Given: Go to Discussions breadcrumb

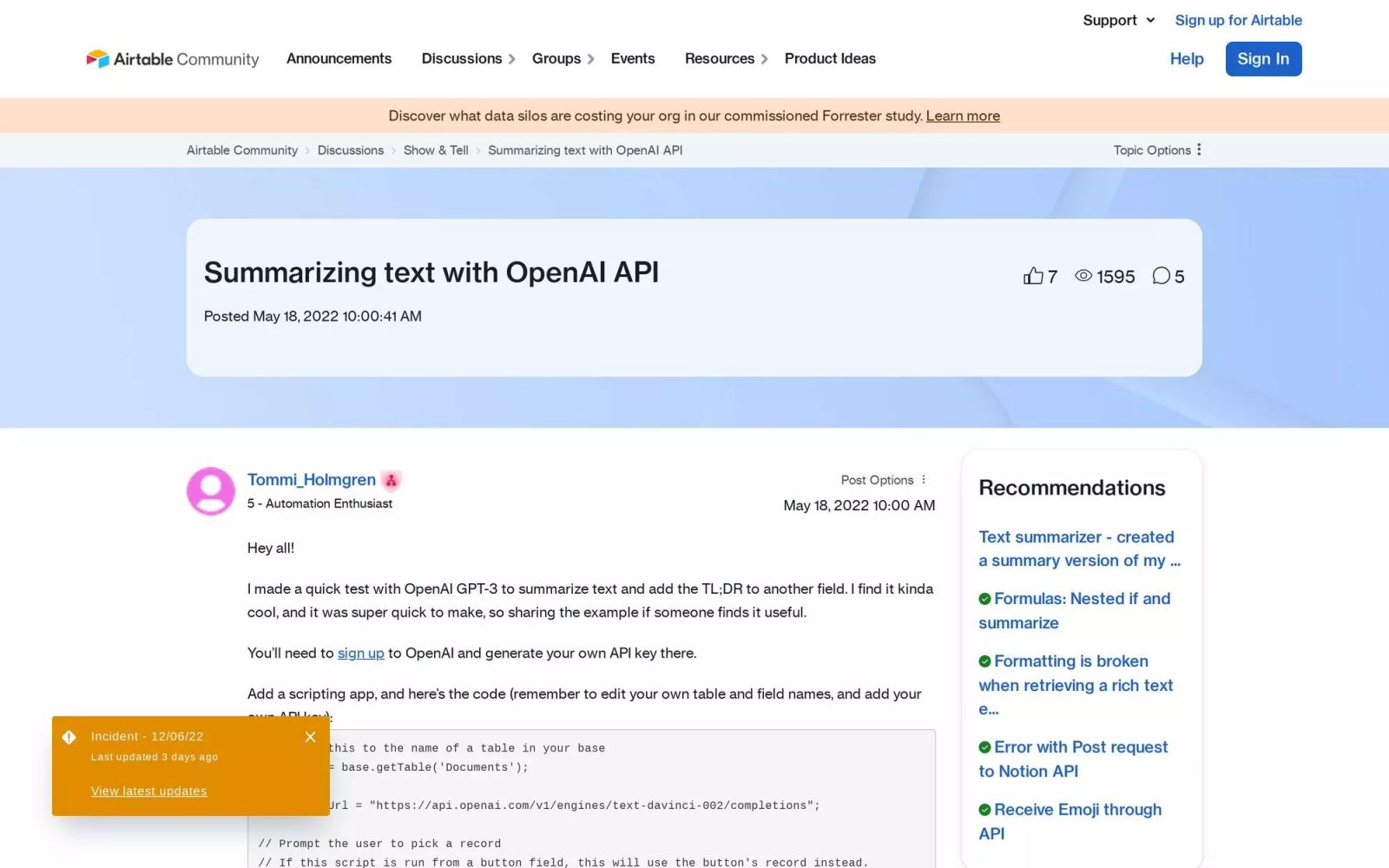Looking at the screenshot, I should [x=351, y=150].
